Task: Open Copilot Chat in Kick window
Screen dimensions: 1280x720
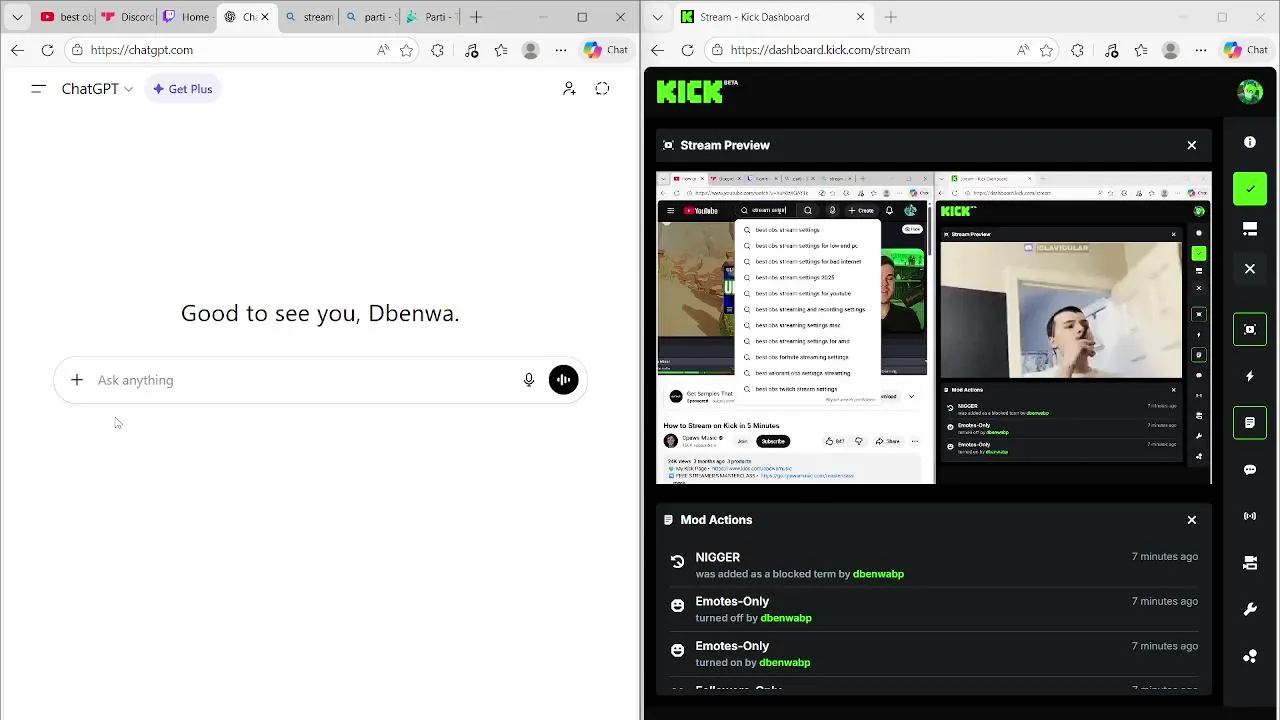Action: [x=1246, y=50]
